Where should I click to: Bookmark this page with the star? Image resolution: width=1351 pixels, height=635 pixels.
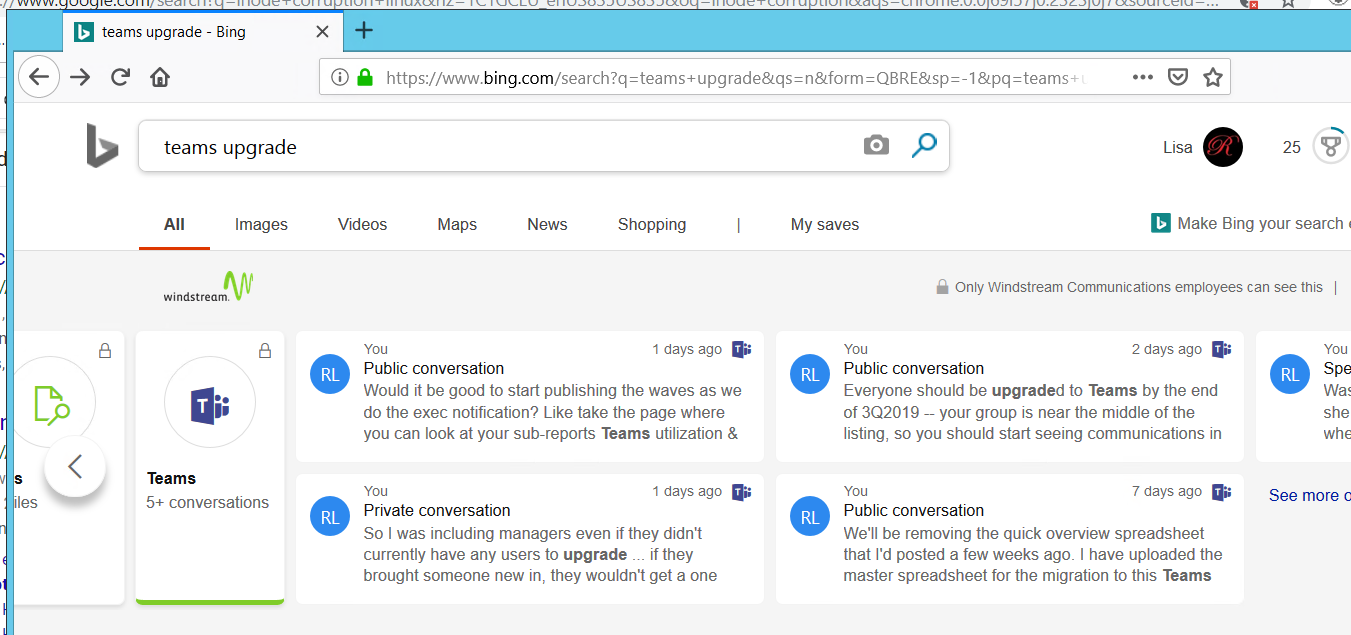1212,77
